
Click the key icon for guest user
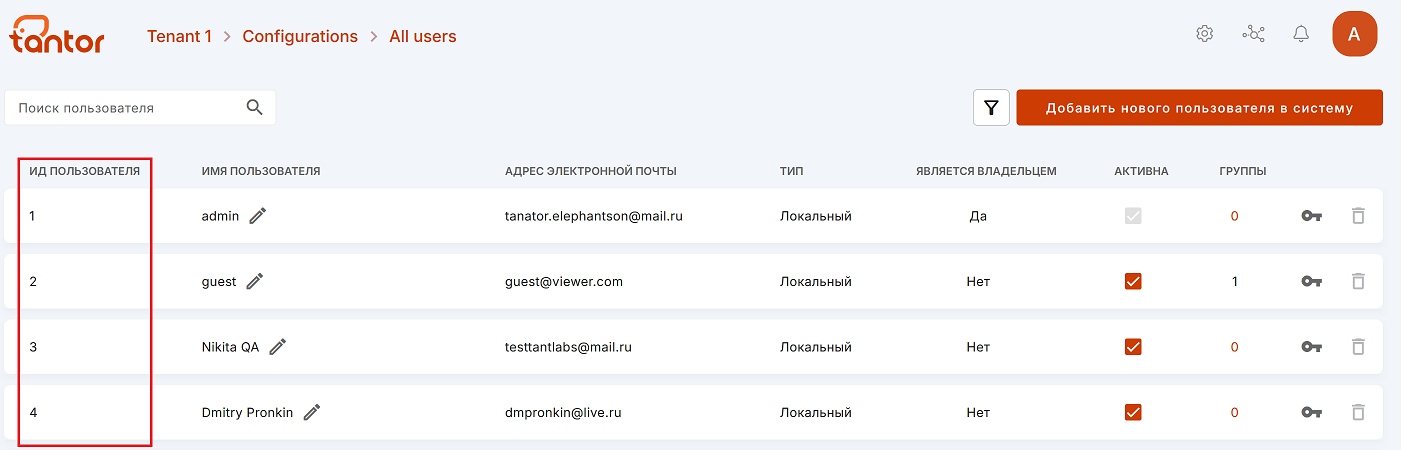pyautogui.click(x=1311, y=282)
